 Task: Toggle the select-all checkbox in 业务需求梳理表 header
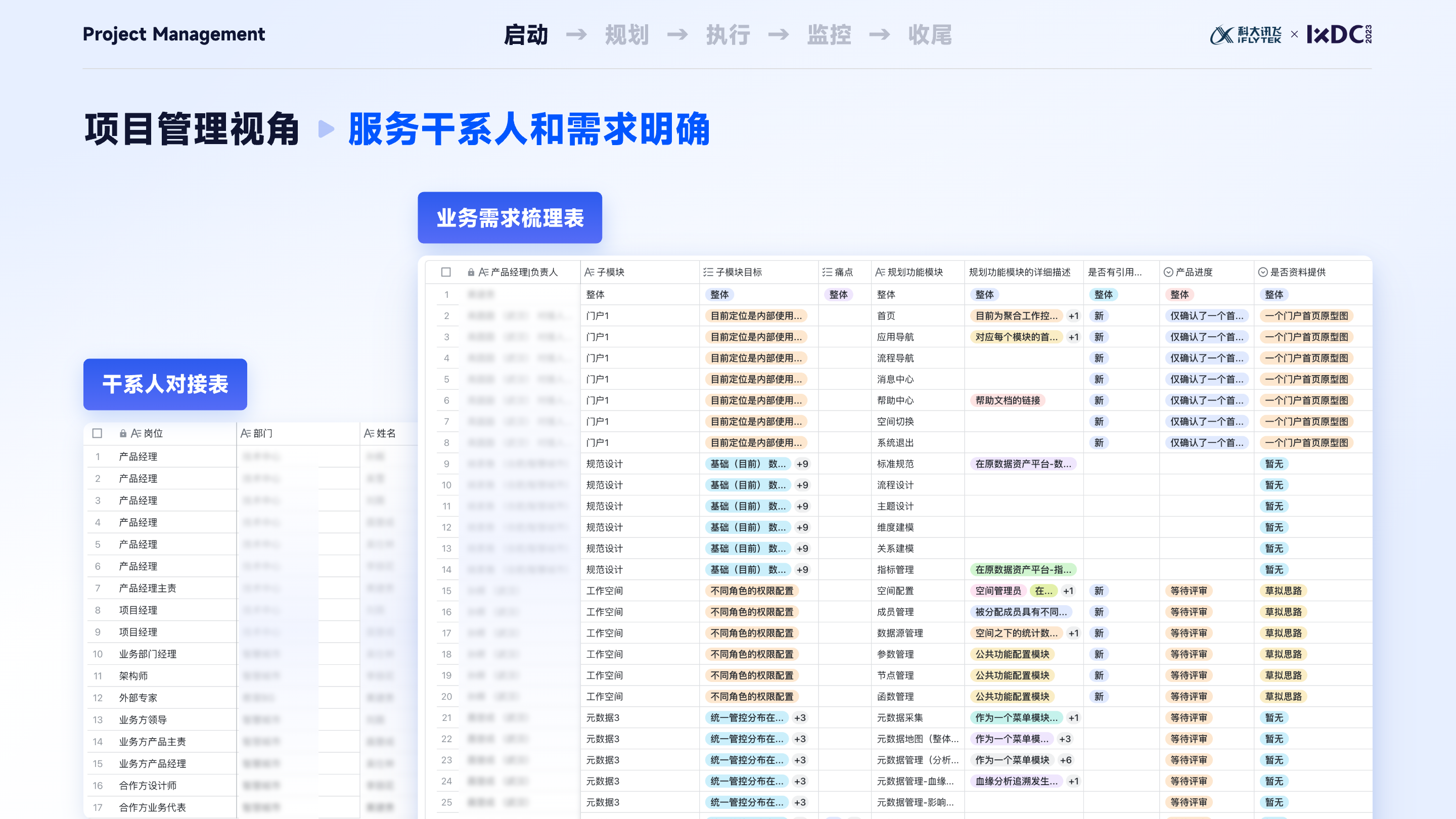[446, 272]
